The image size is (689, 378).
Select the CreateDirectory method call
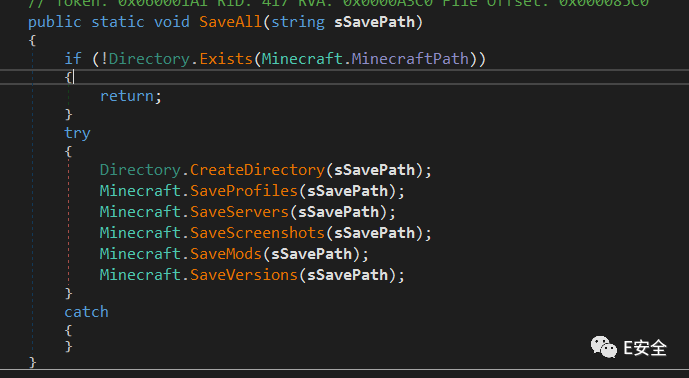click(x=257, y=170)
